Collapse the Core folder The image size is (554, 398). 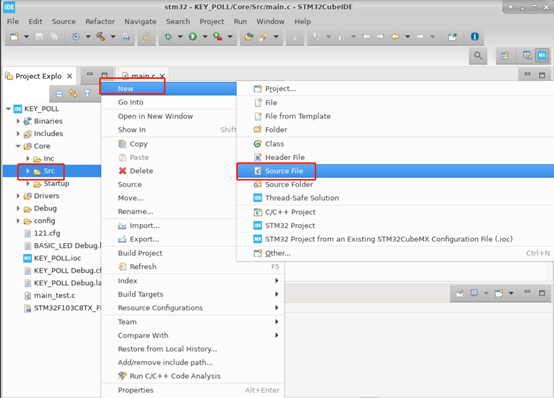tap(18, 146)
